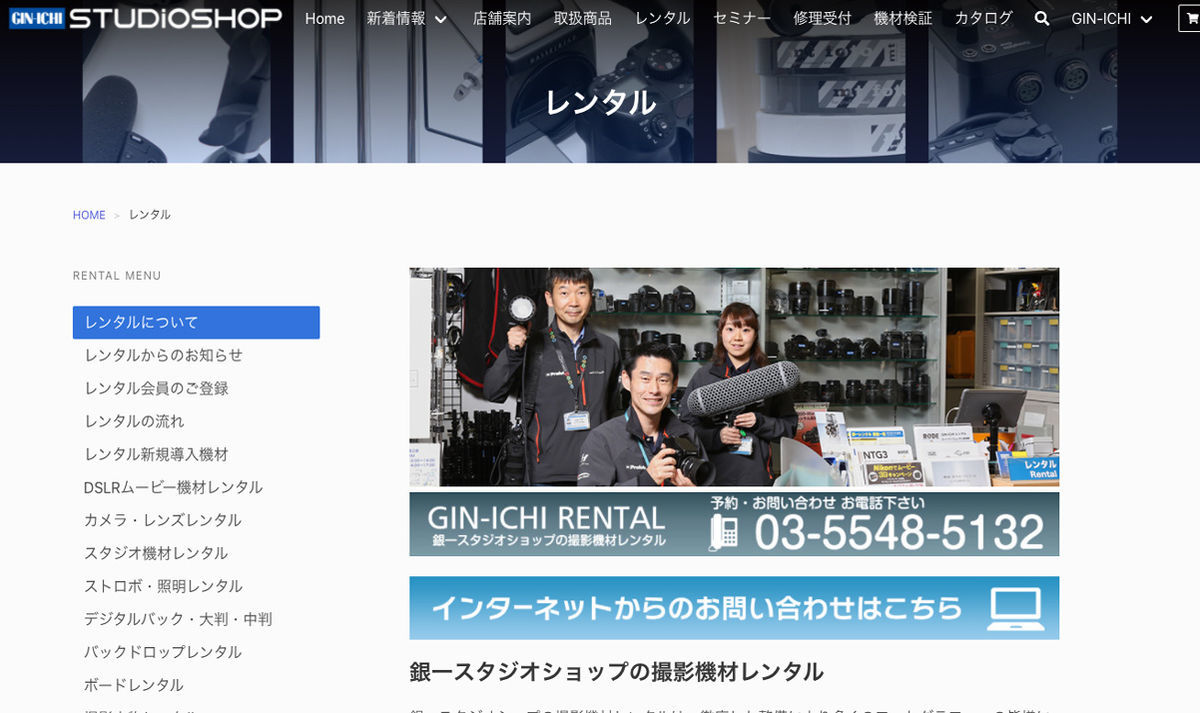1200x713 pixels.
Task: Go to Home in the top navigation
Action: coord(324,18)
